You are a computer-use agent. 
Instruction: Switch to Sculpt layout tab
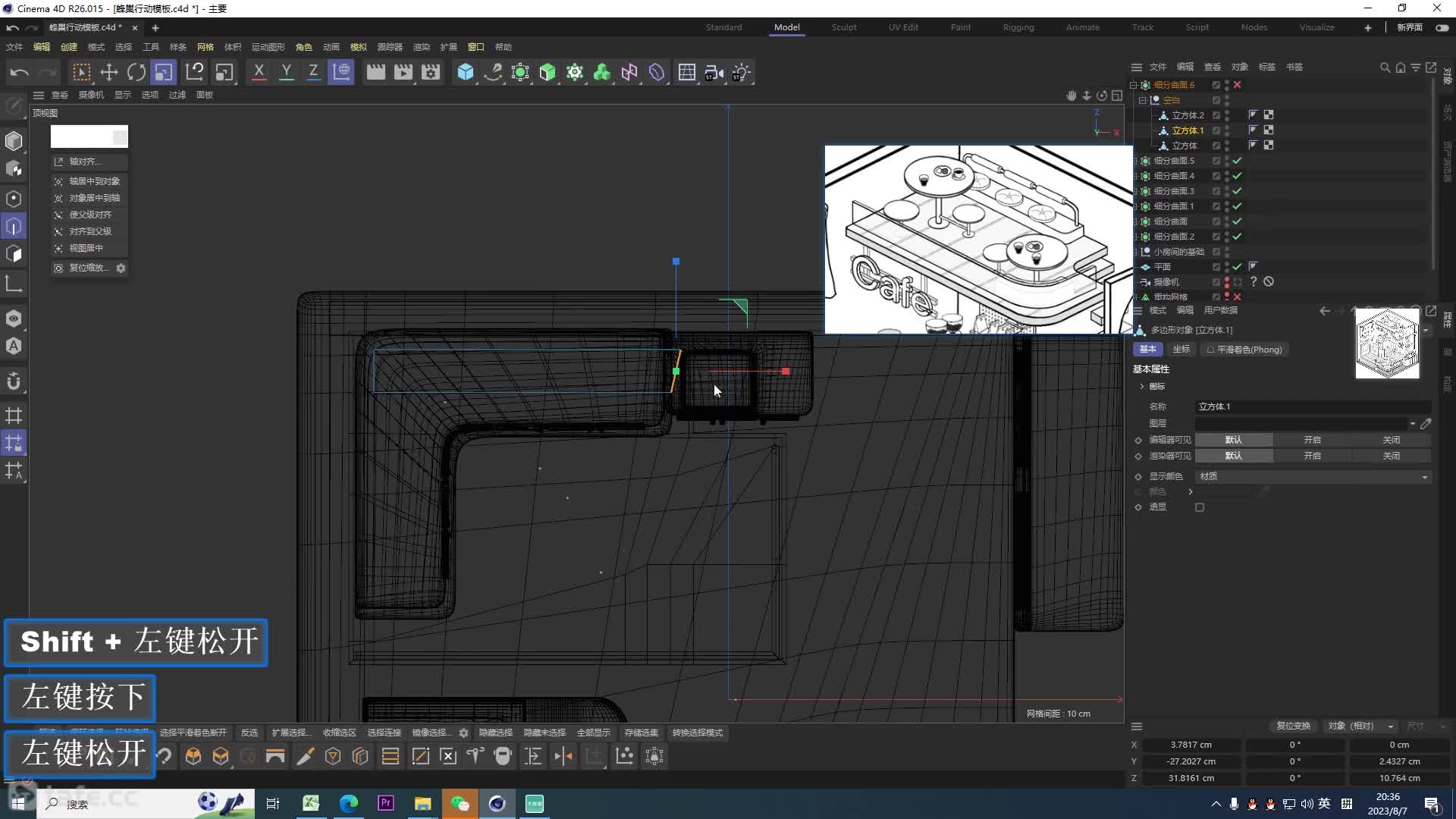[844, 27]
